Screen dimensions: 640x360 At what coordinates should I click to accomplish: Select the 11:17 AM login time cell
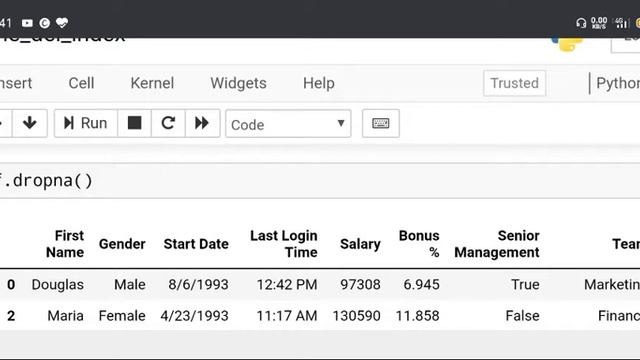coord(287,316)
